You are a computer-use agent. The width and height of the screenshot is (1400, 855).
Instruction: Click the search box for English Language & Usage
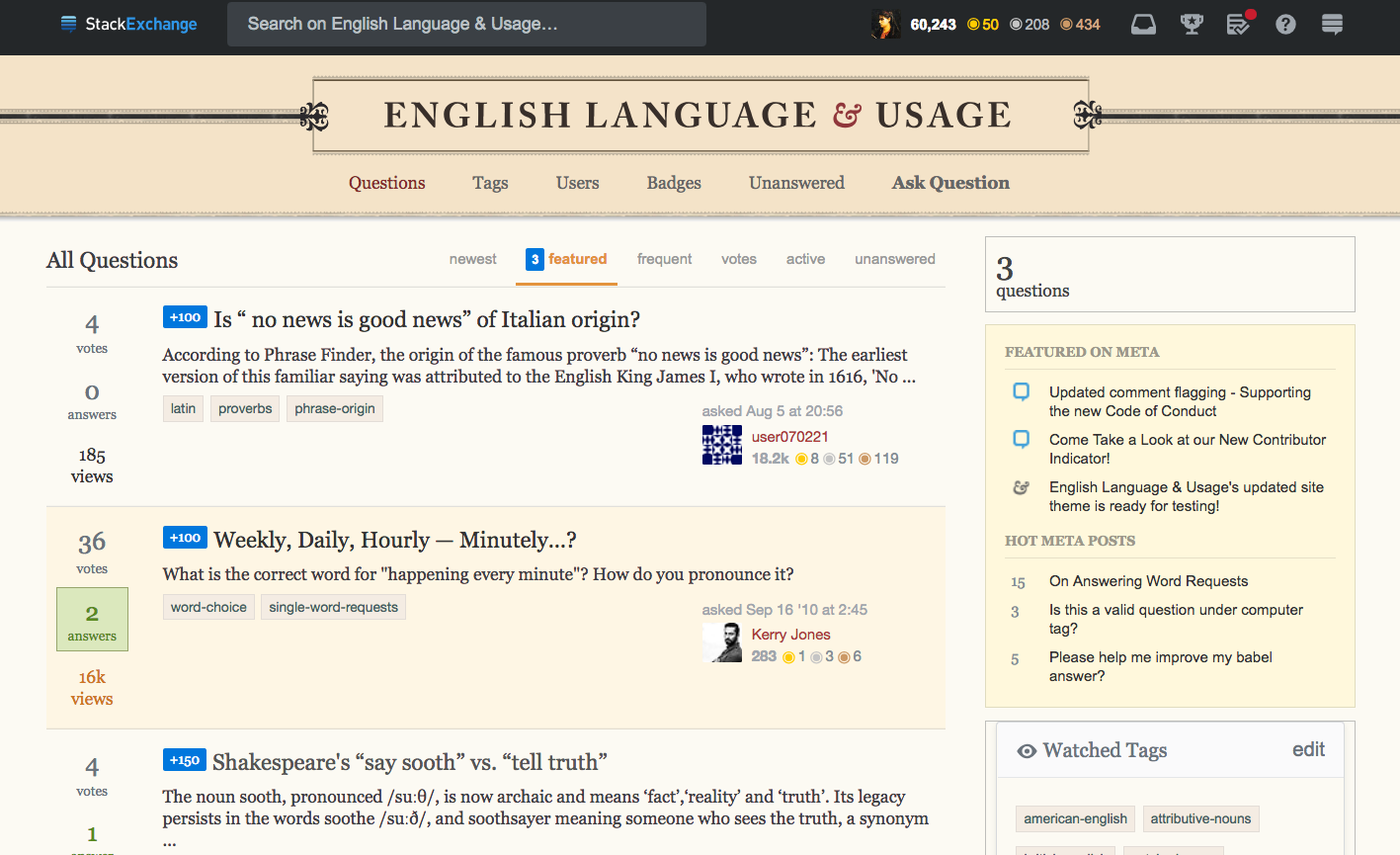[x=466, y=24]
